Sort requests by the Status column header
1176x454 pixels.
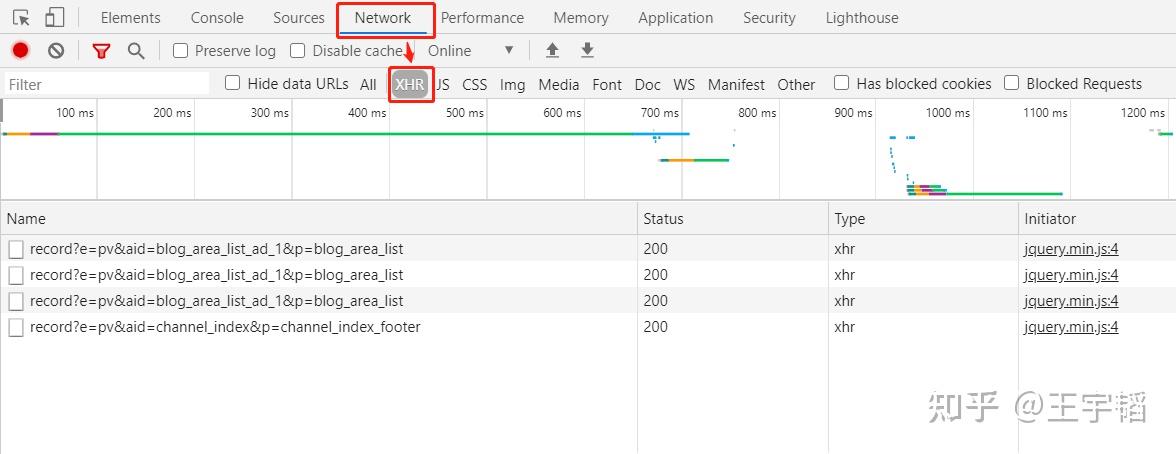[x=663, y=218]
